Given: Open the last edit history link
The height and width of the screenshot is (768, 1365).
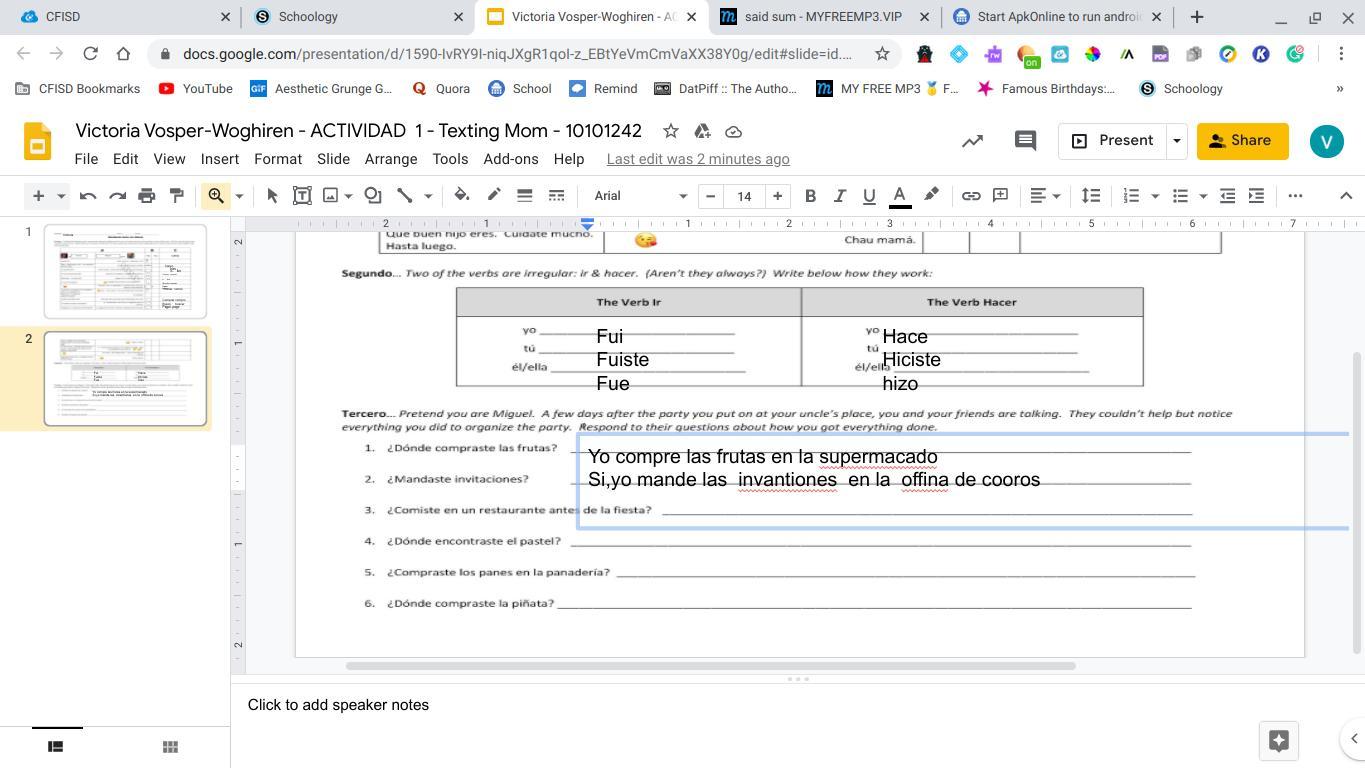Looking at the screenshot, I should click(x=698, y=159).
